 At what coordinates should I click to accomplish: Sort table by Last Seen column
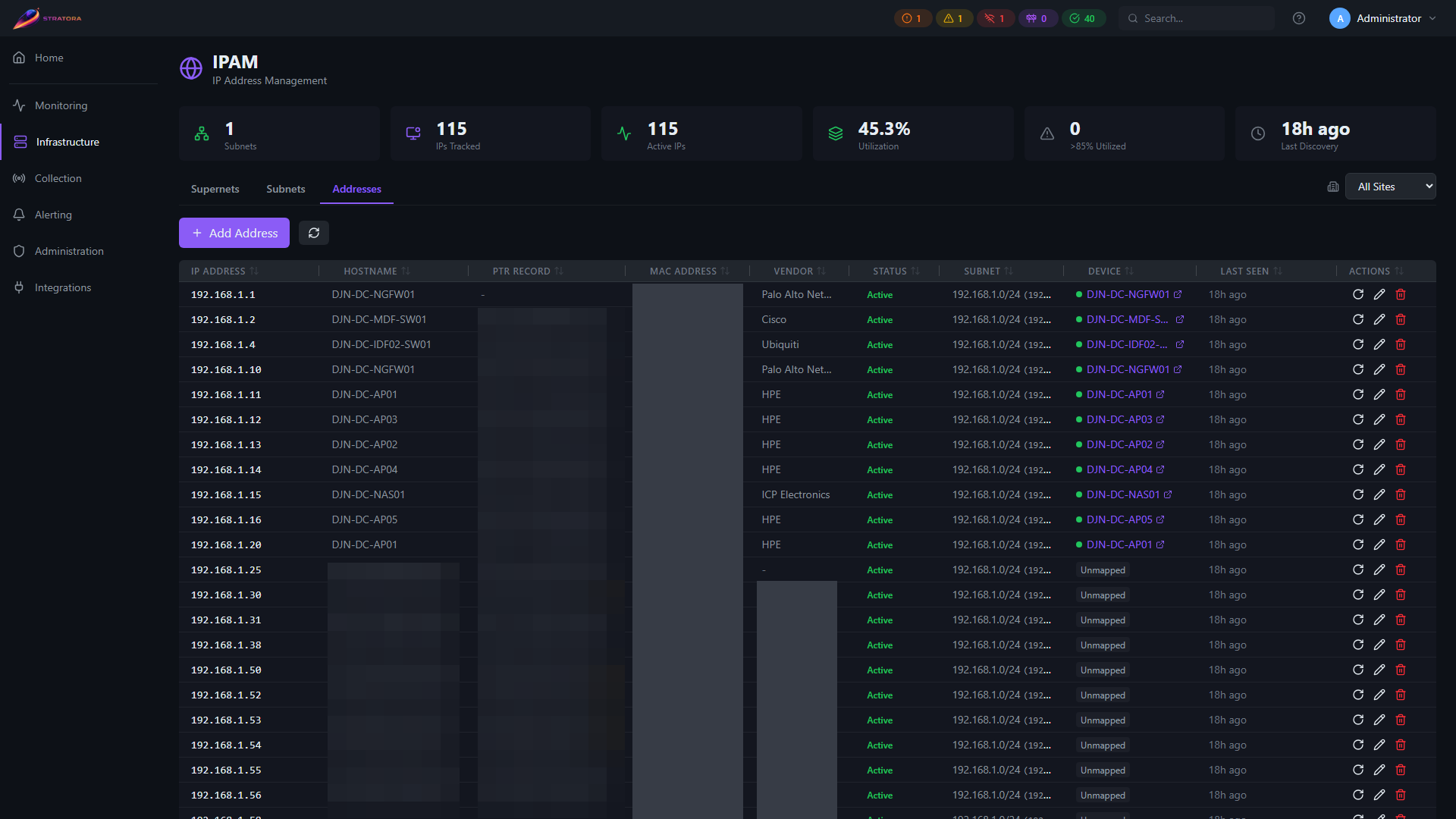coord(1251,271)
